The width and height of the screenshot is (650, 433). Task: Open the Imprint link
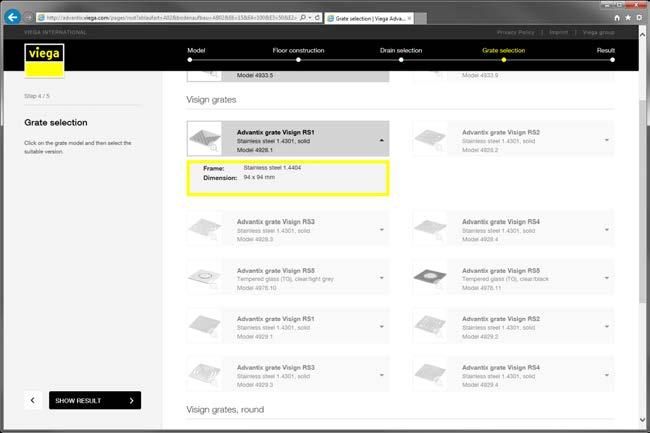pyautogui.click(x=558, y=32)
